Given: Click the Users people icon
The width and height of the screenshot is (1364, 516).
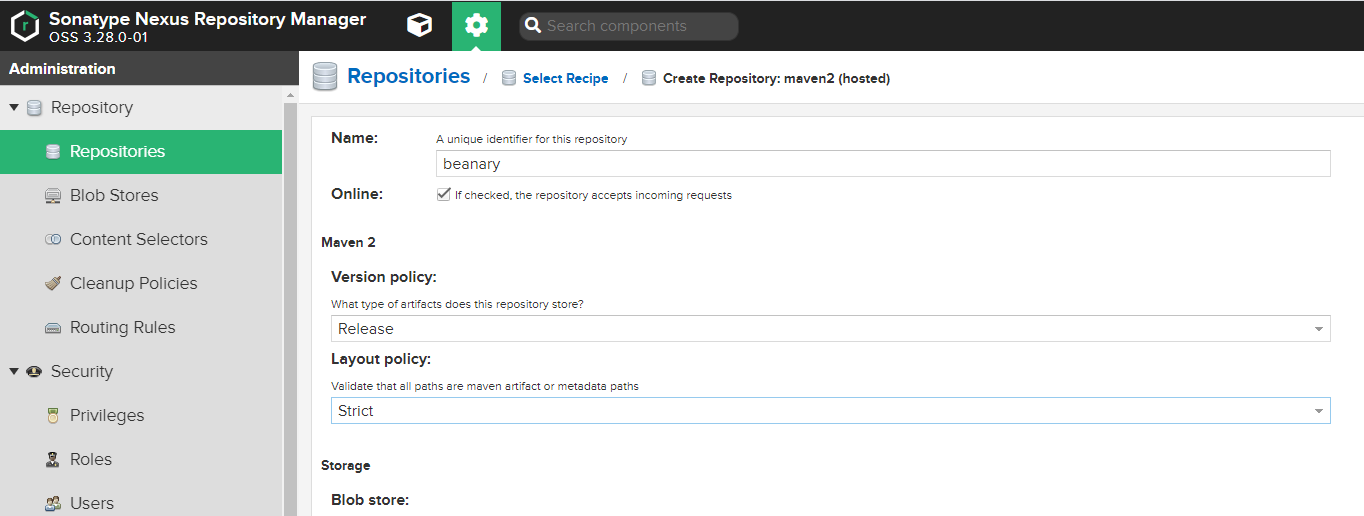Looking at the screenshot, I should click(x=54, y=504).
